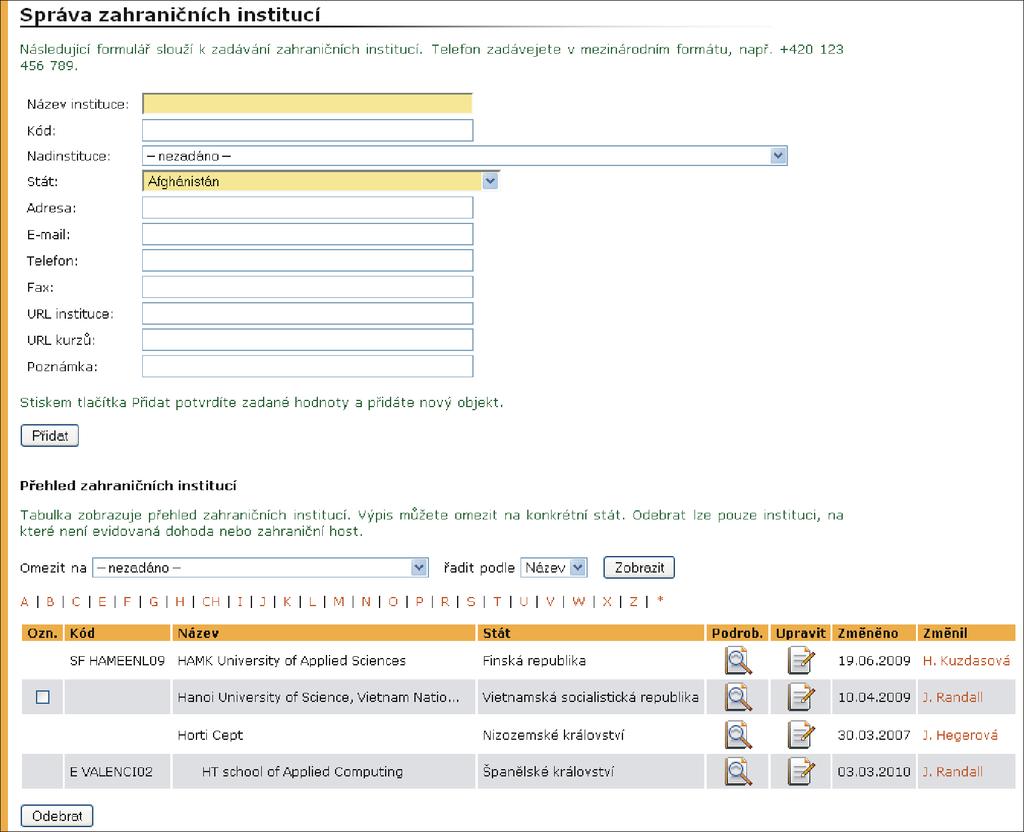This screenshot has width=1024, height=832.
Task: Focus the Fax input field
Action: [308, 287]
